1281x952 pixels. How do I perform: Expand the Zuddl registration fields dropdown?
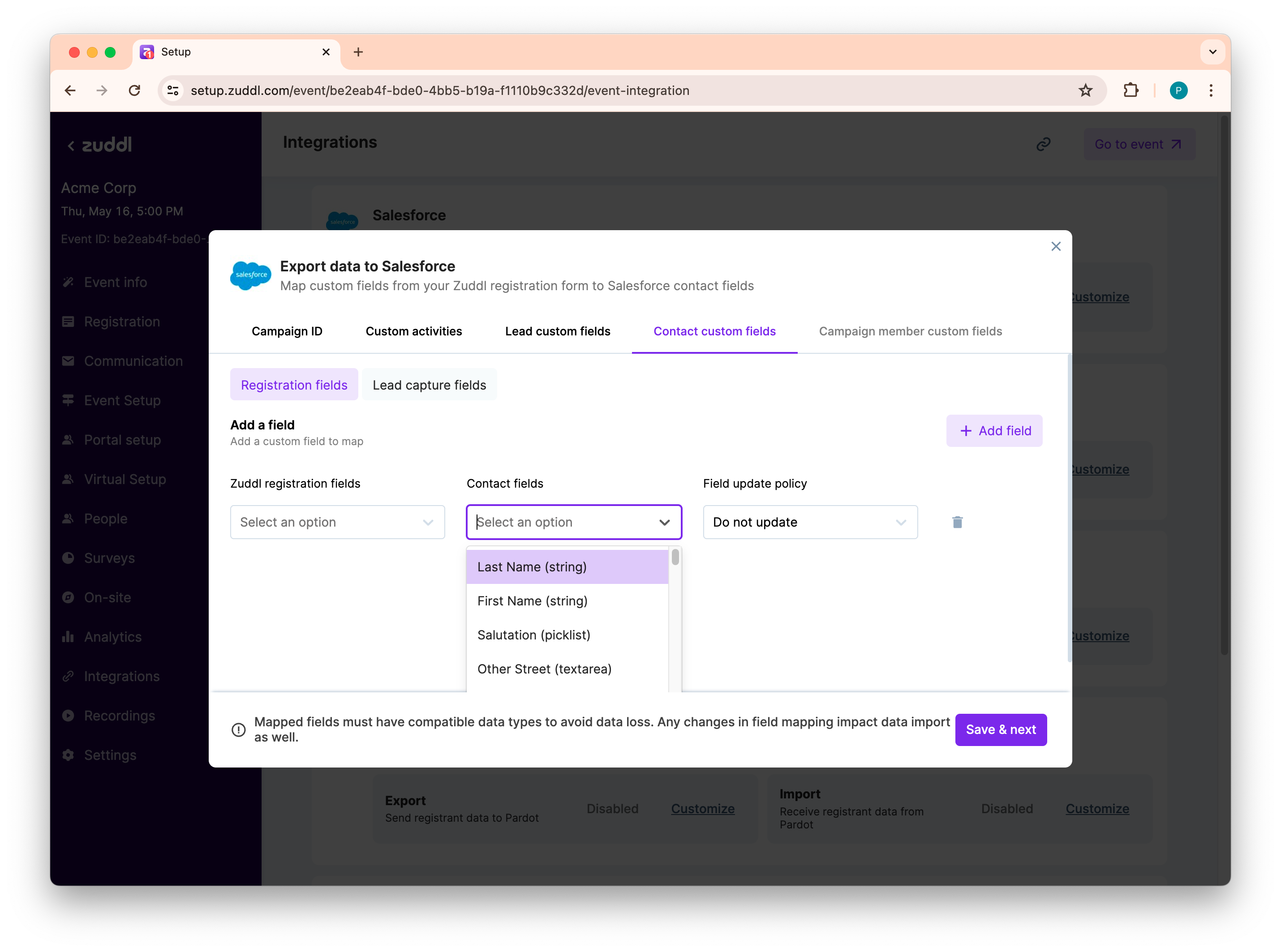coord(337,522)
